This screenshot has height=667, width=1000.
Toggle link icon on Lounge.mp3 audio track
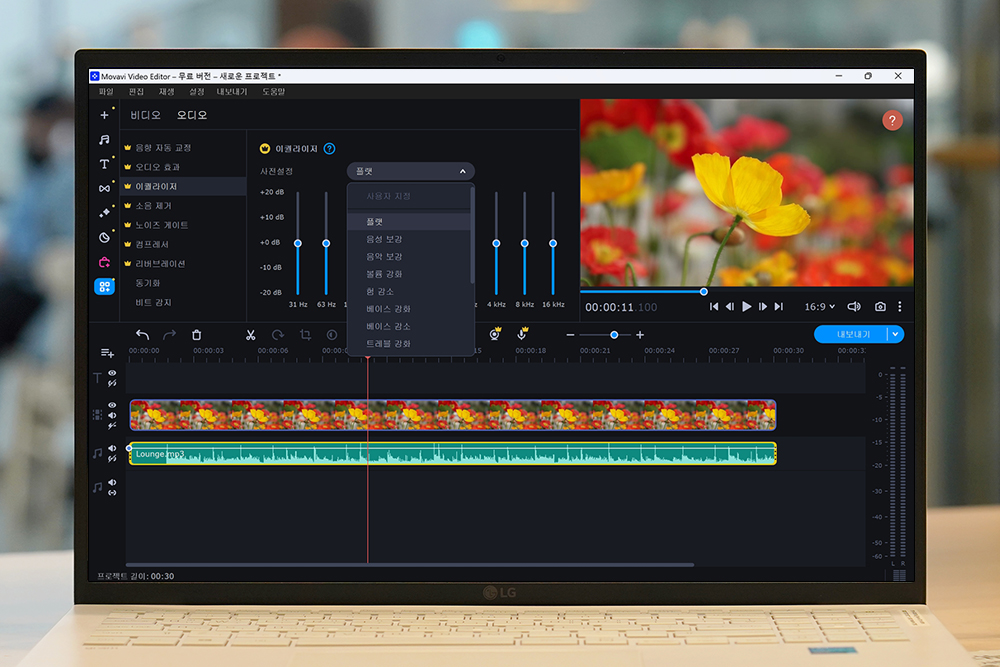(112, 458)
